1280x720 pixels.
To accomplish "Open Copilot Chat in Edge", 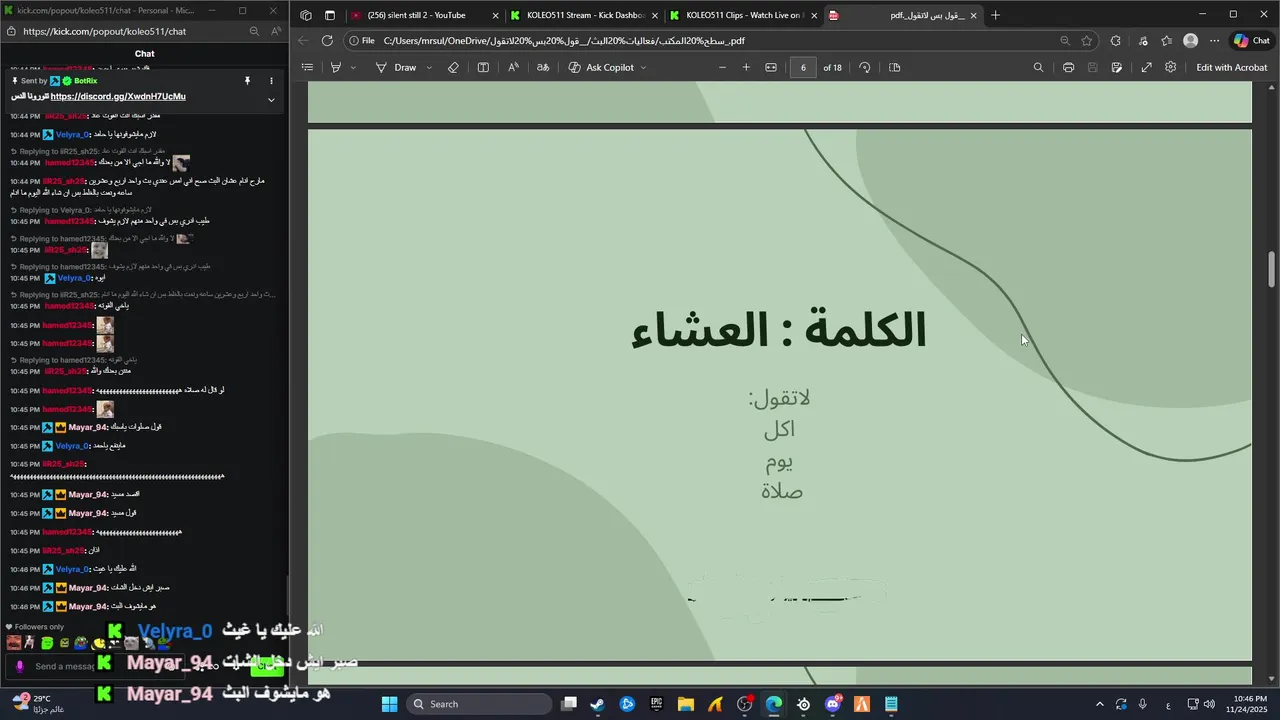I will 1251,41.
